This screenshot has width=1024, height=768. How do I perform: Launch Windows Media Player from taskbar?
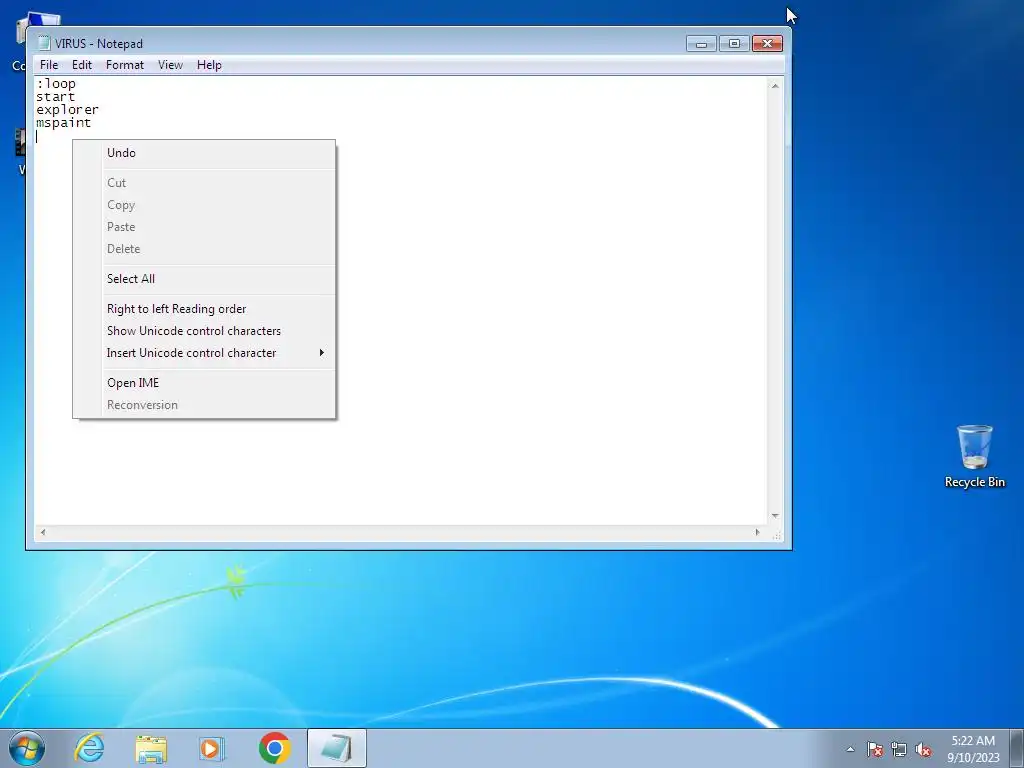click(x=211, y=748)
